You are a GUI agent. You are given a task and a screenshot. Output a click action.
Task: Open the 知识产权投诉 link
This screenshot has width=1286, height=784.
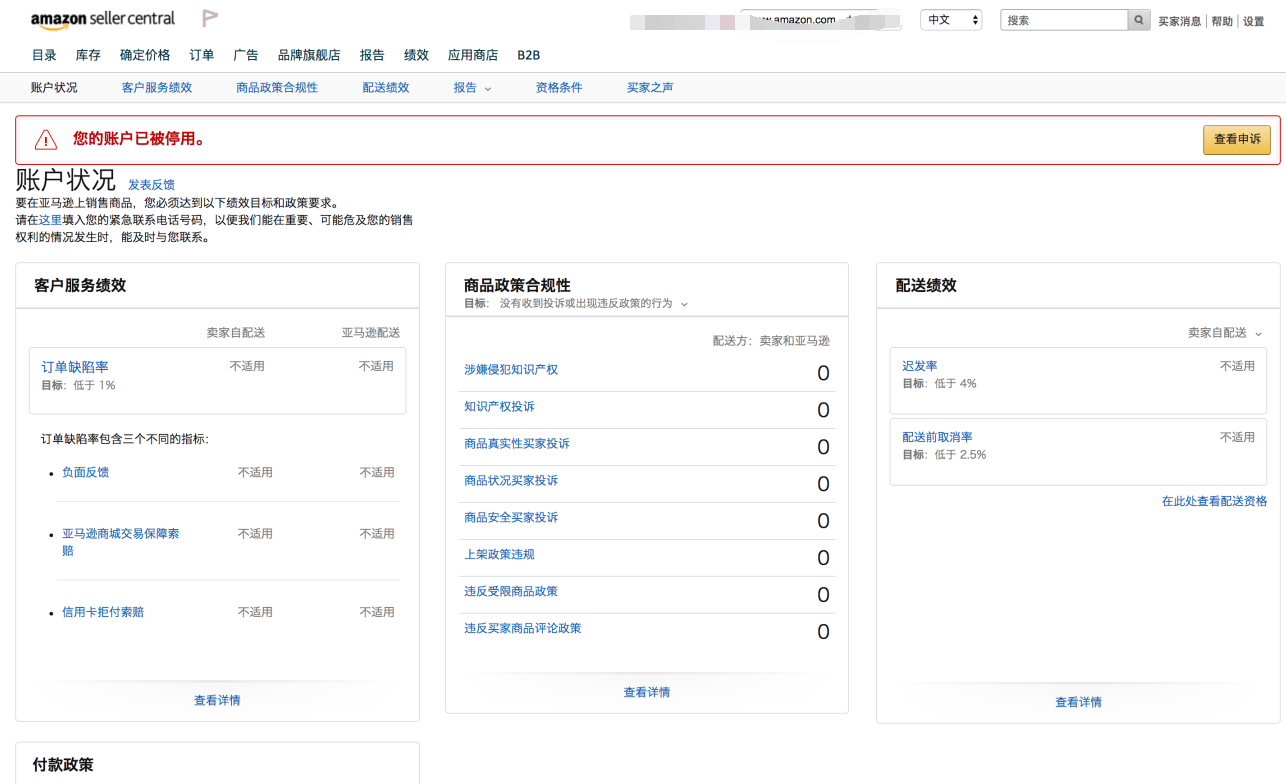tap(499, 407)
